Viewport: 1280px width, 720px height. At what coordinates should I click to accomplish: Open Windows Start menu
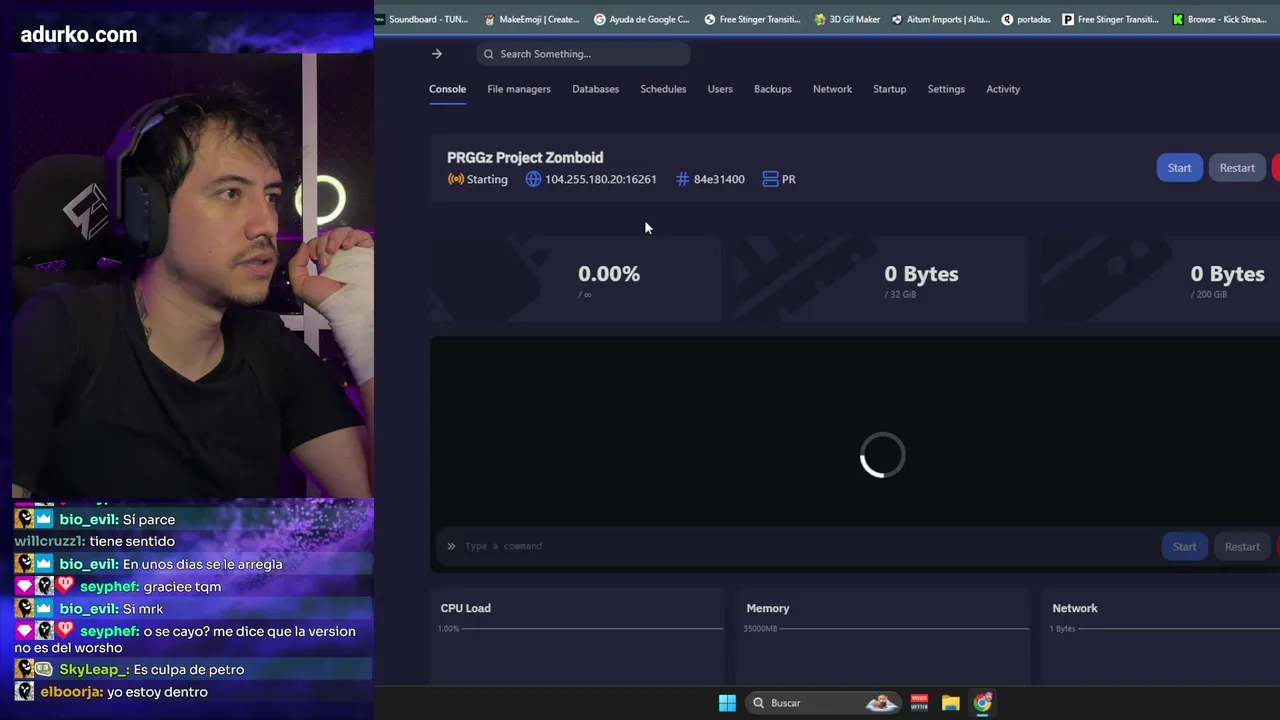point(727,703)
